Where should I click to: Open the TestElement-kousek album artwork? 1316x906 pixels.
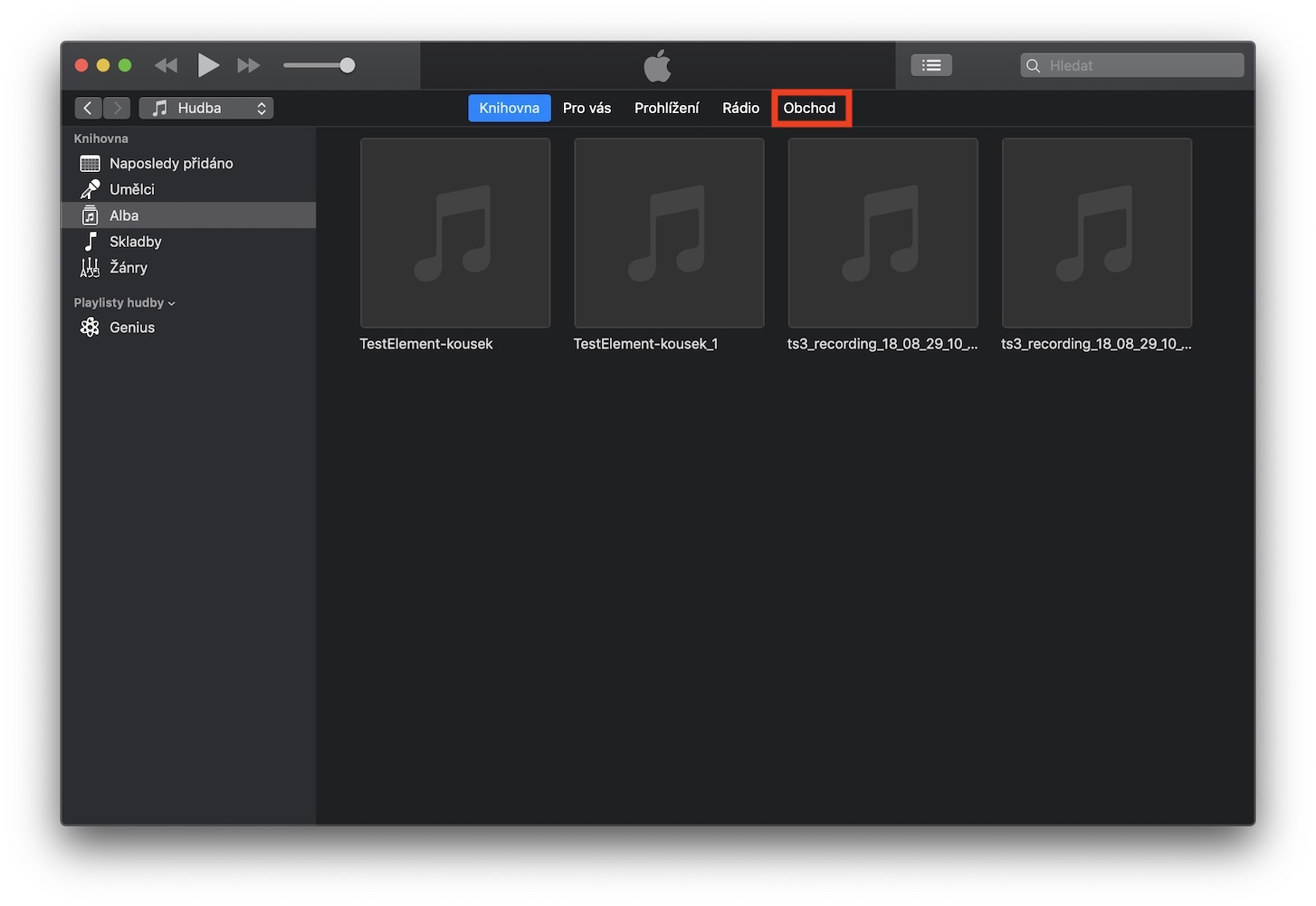coord(455,233)
